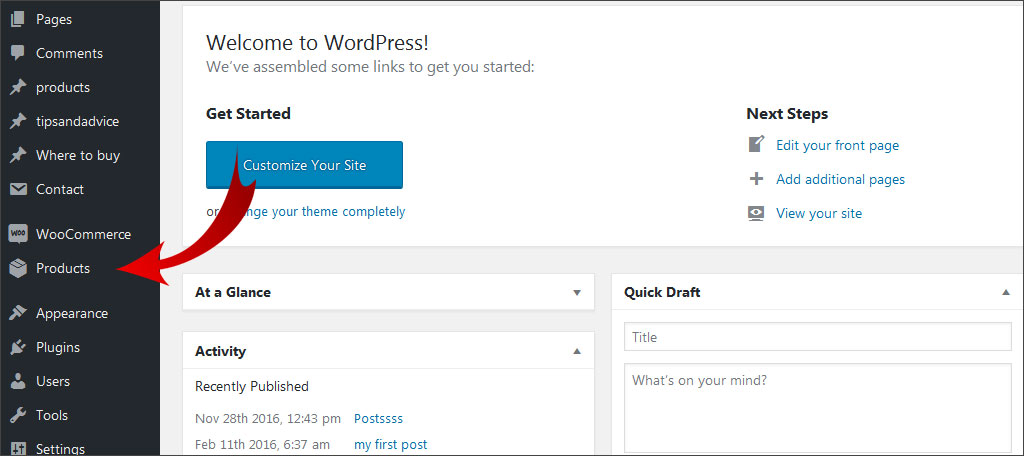Click the Tools wrench icon
The image size is (1024, 456).
click(x=18, y=415)
